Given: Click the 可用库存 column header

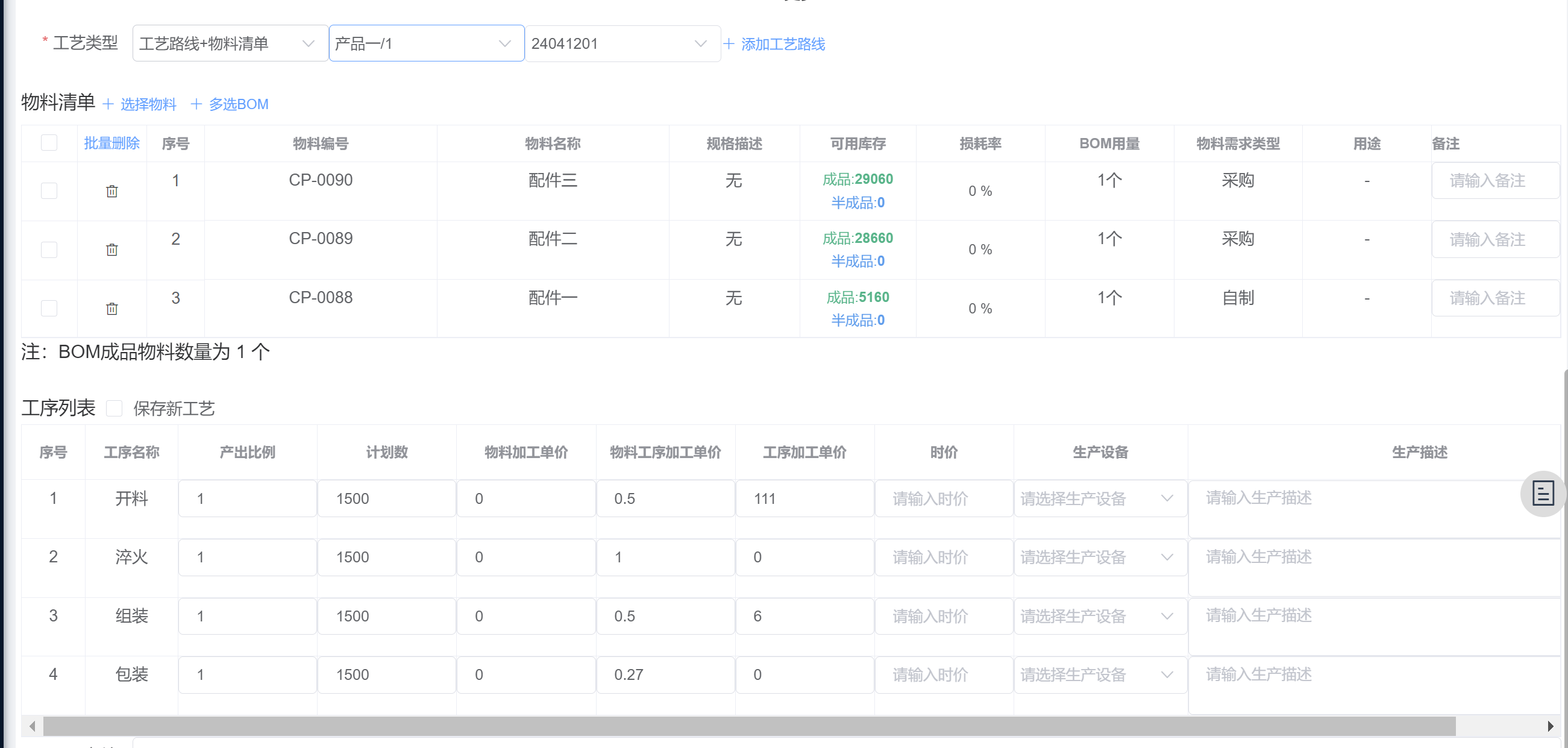Looking at the screenshot, I should [x=858, y=143].
